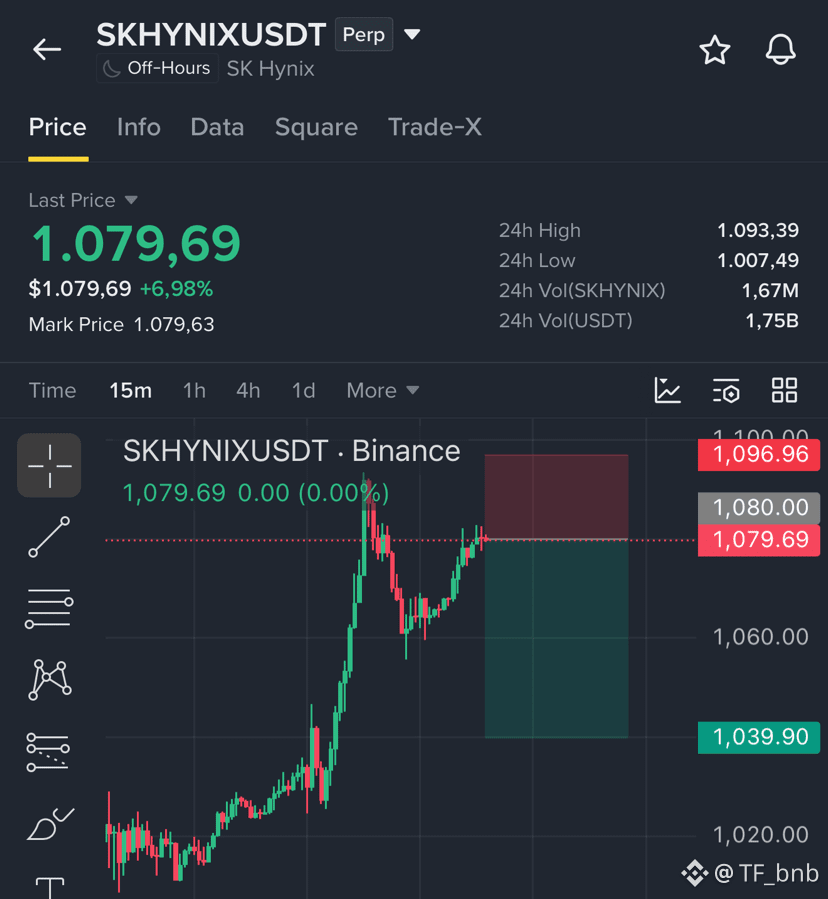This screenshot has width=828, height=899.
Task: Select the 4h timeframe
Action: coord(248,390)
